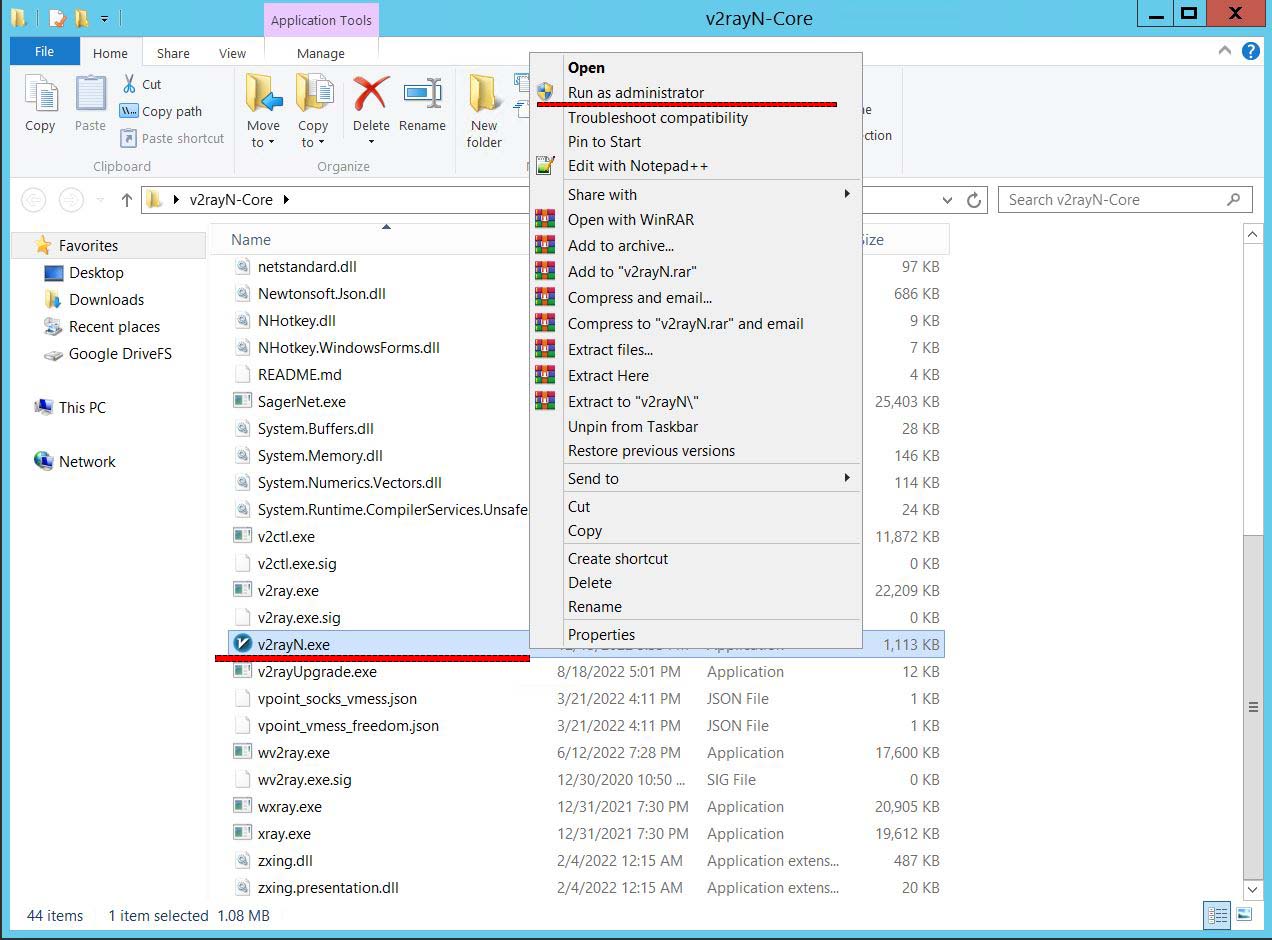Choose Add to "v2rayN.rar"
The height and width of the screenshot is (940, 1272).
click(632, 271)
